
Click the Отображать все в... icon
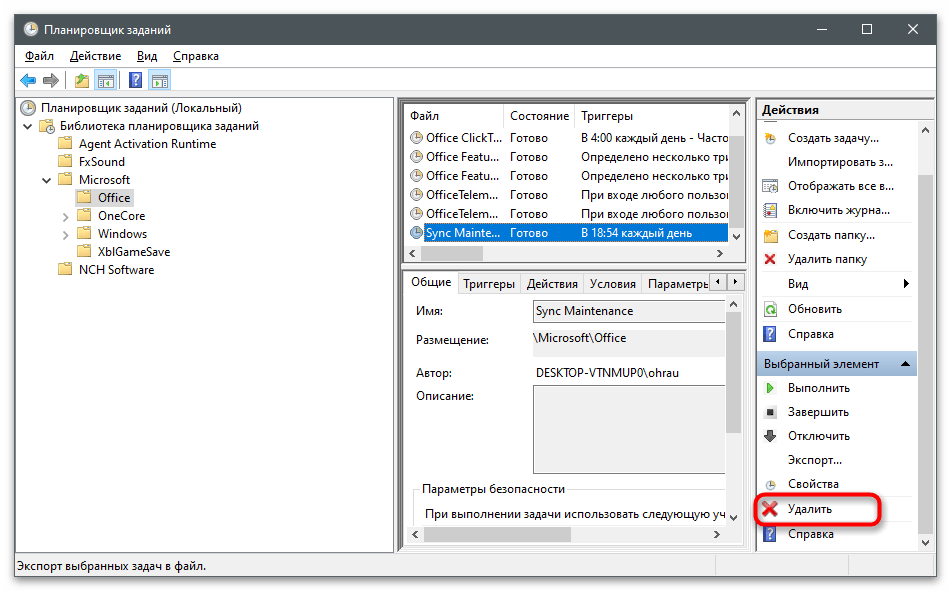pyautogui.click(x=770, y=186)
